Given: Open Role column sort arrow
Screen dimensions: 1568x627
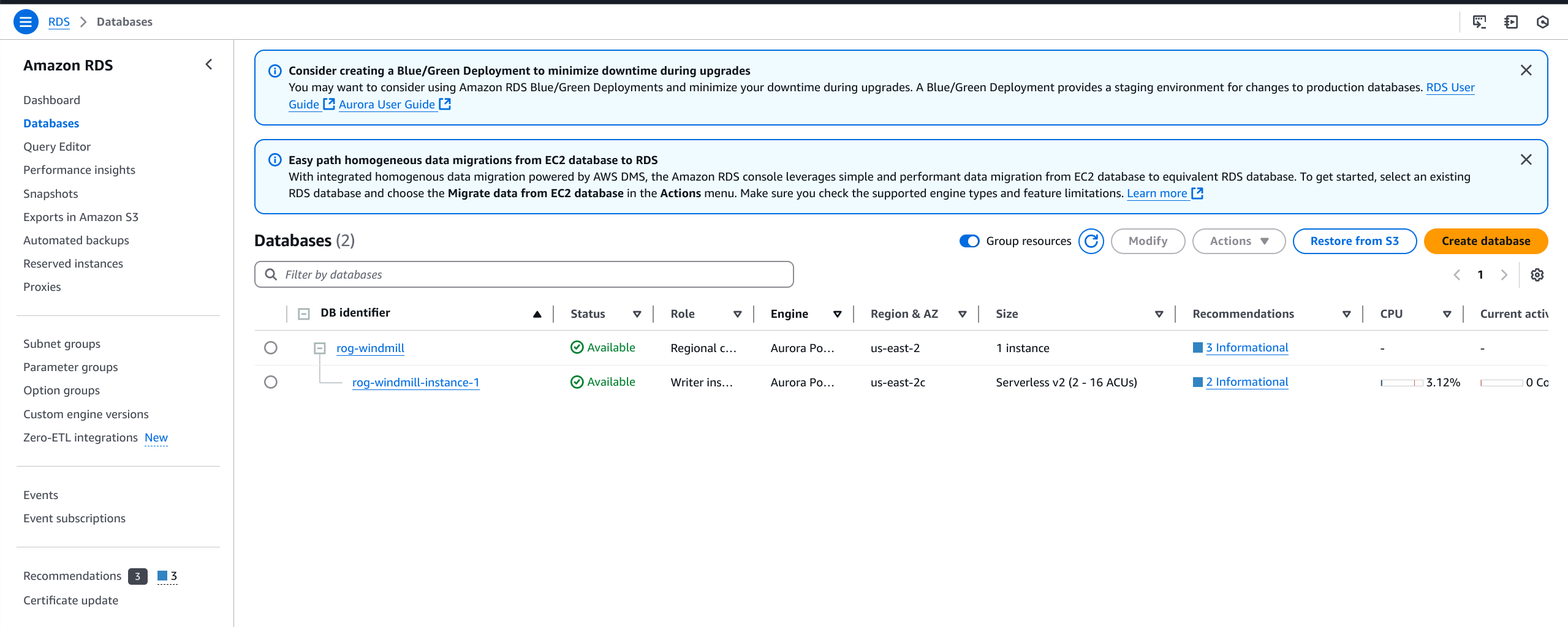Looking at the screenshot, I should point(738,314).
